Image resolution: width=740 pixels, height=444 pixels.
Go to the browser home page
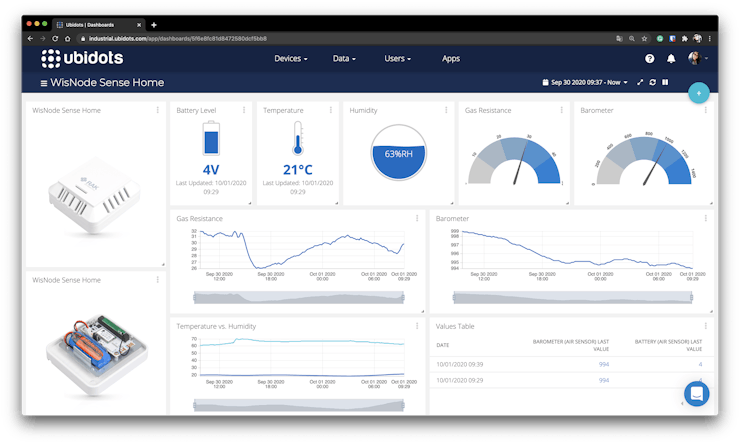(x=67, y=39)
